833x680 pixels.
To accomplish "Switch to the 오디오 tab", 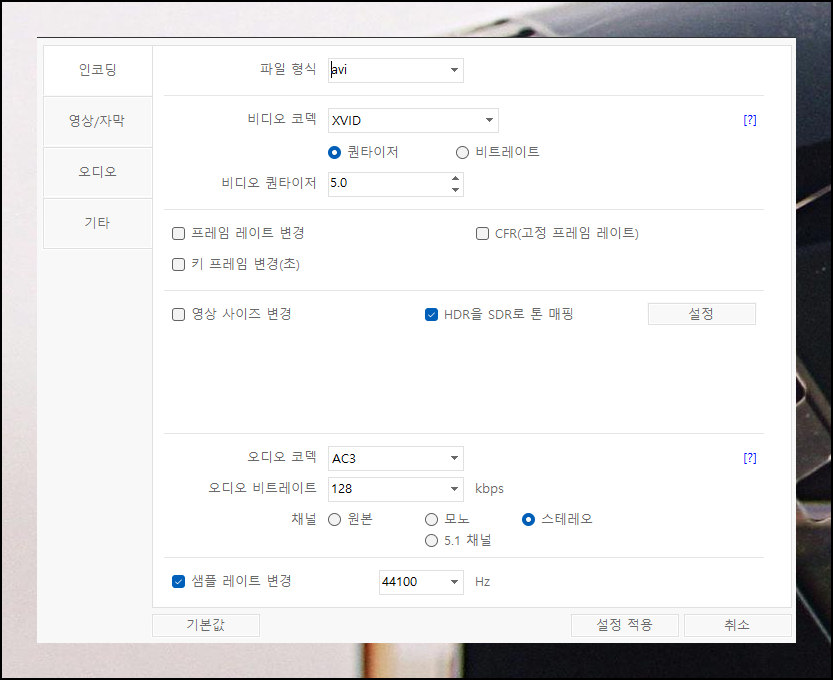I will click(98, 172).
